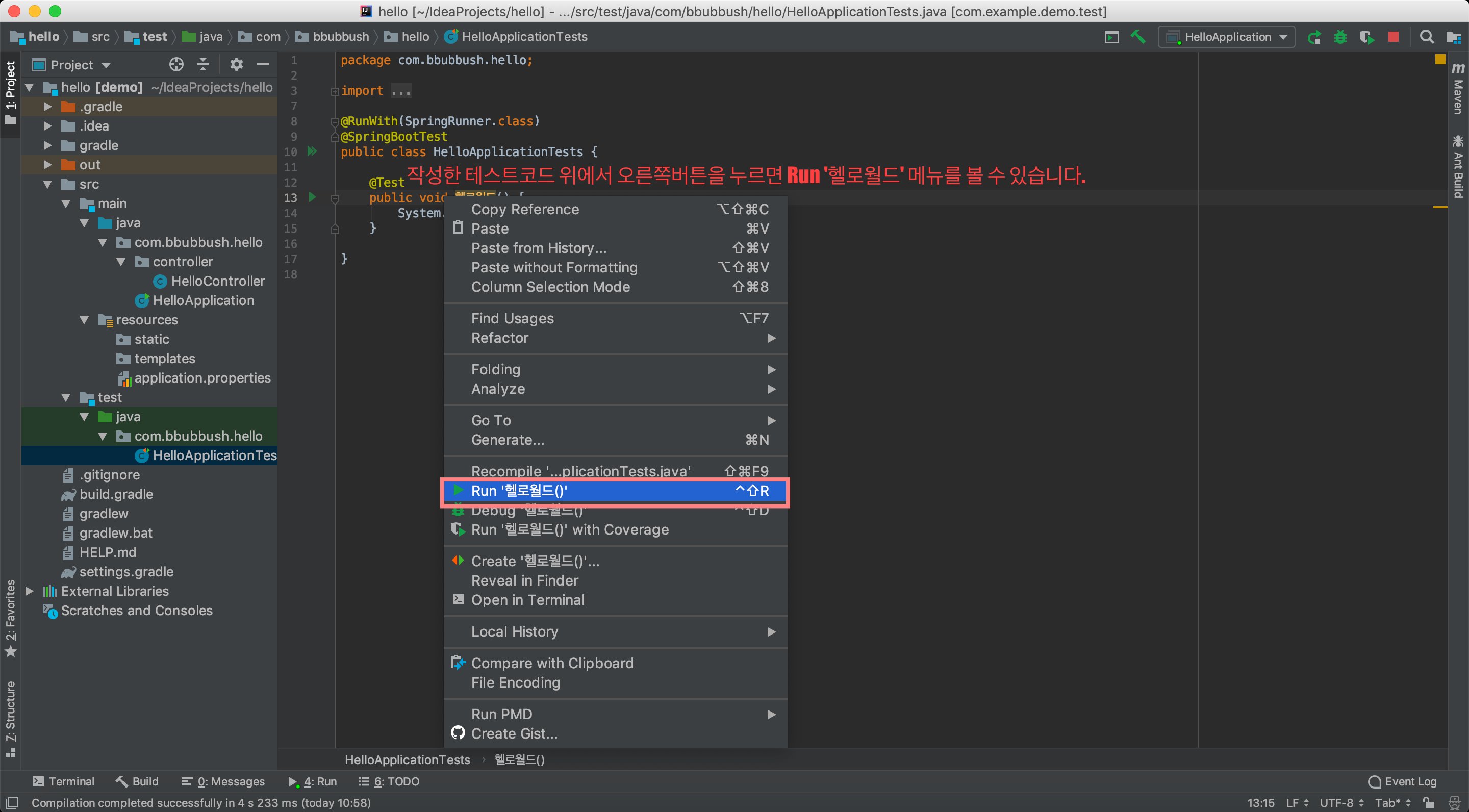Click the Search Everywhere magnifier icon
The width and height of the screenshot is (1469, 812).
tap(1426, 37)
